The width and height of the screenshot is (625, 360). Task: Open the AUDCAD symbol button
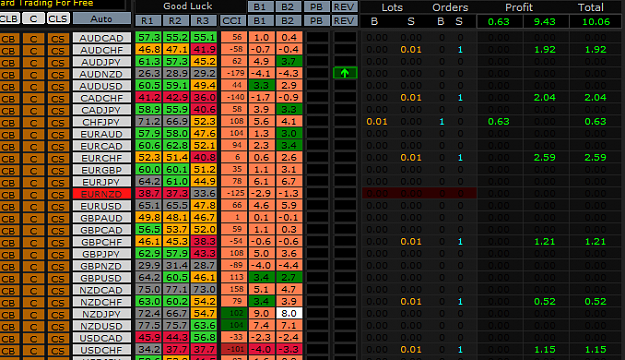[x=102, y=38]
